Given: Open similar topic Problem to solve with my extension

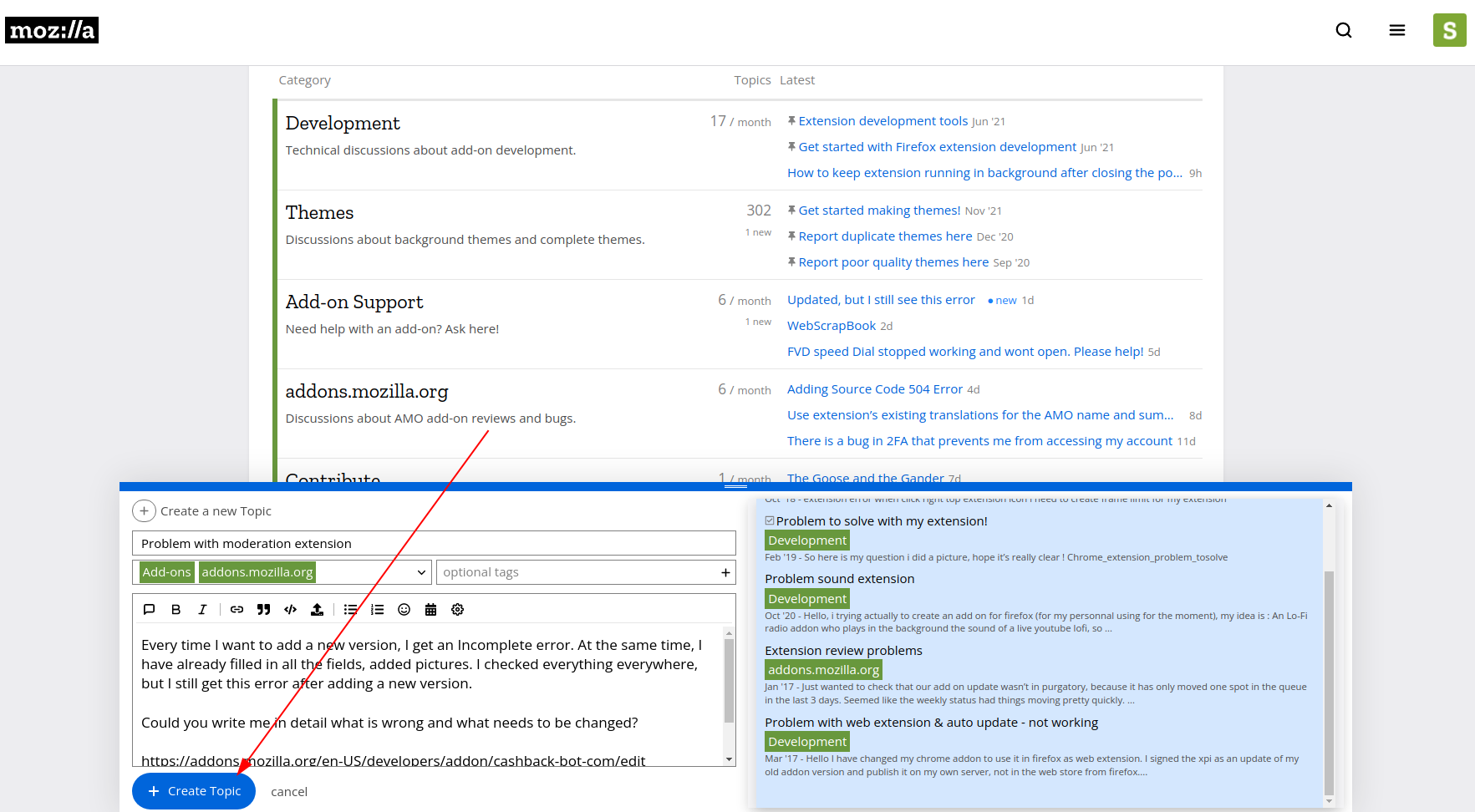Looking at the screenshot, I should [x=882, y=521].
